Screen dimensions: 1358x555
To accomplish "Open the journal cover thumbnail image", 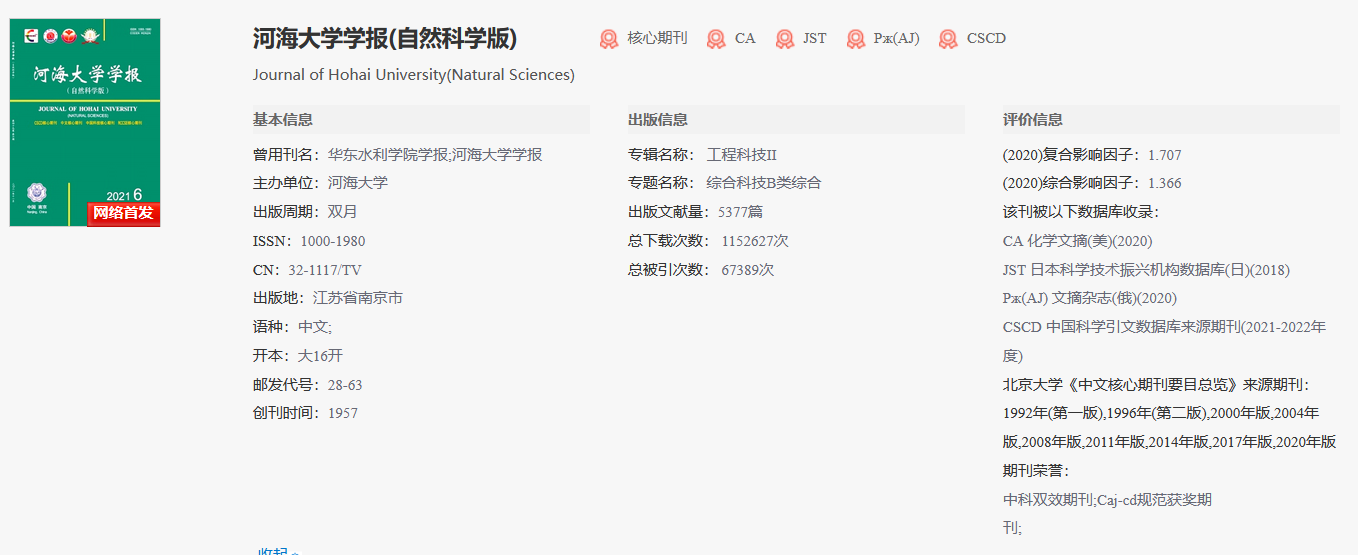I will tap(85, 123).
